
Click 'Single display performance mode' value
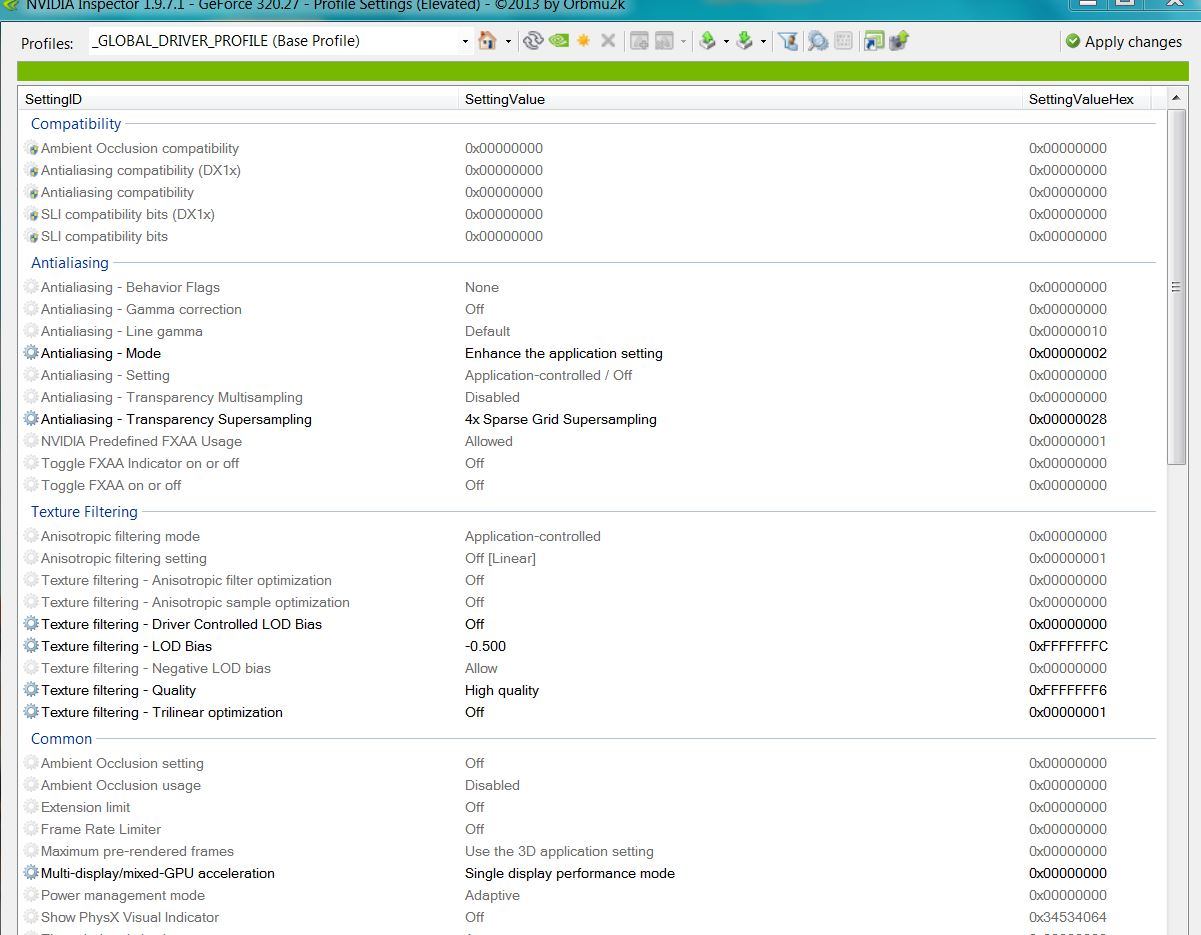point(570,873)
